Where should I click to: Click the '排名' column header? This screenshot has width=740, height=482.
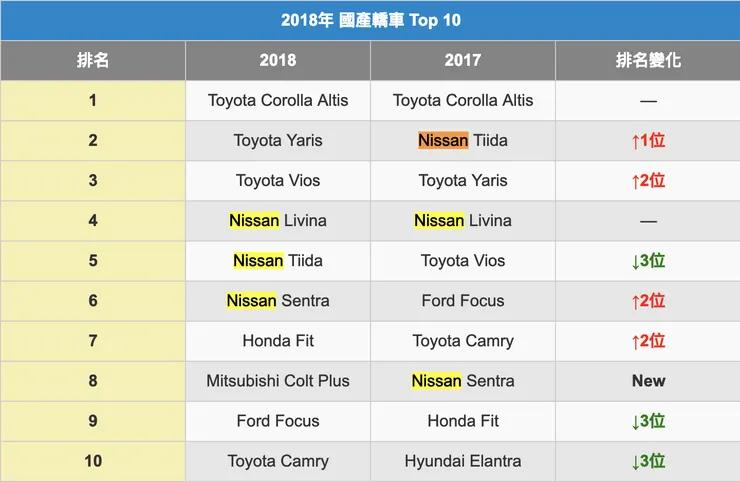[93, 60]
